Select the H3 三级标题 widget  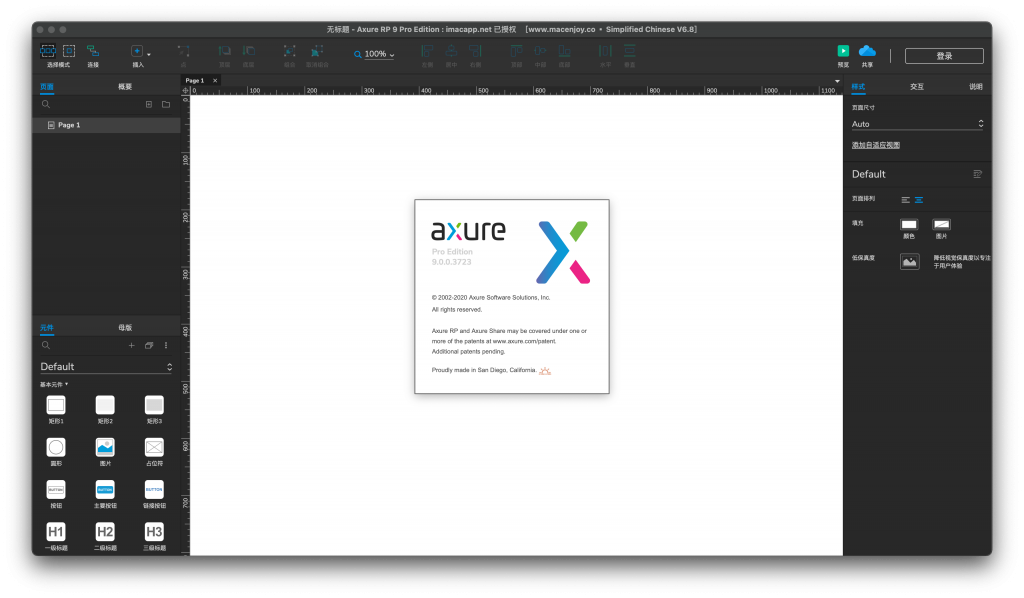tap(154, 532)
